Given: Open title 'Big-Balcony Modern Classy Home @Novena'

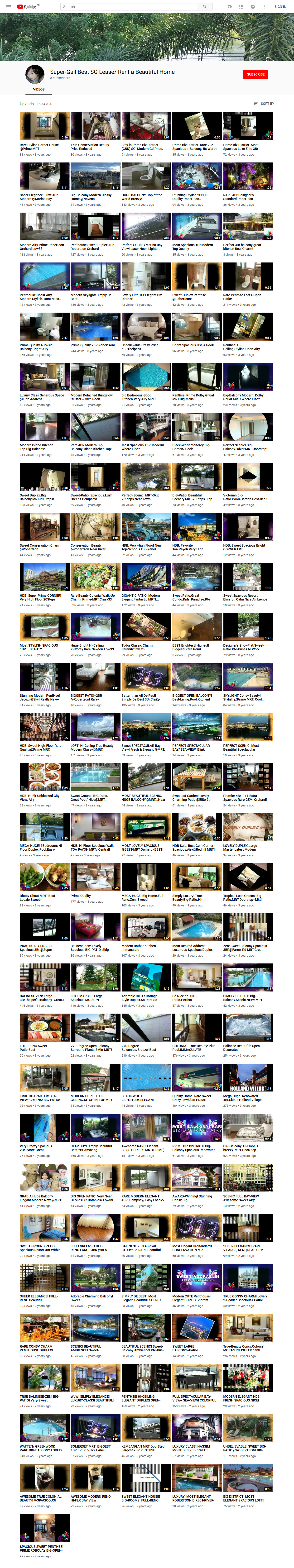Looking at the screenshot, I should point(91,197).
